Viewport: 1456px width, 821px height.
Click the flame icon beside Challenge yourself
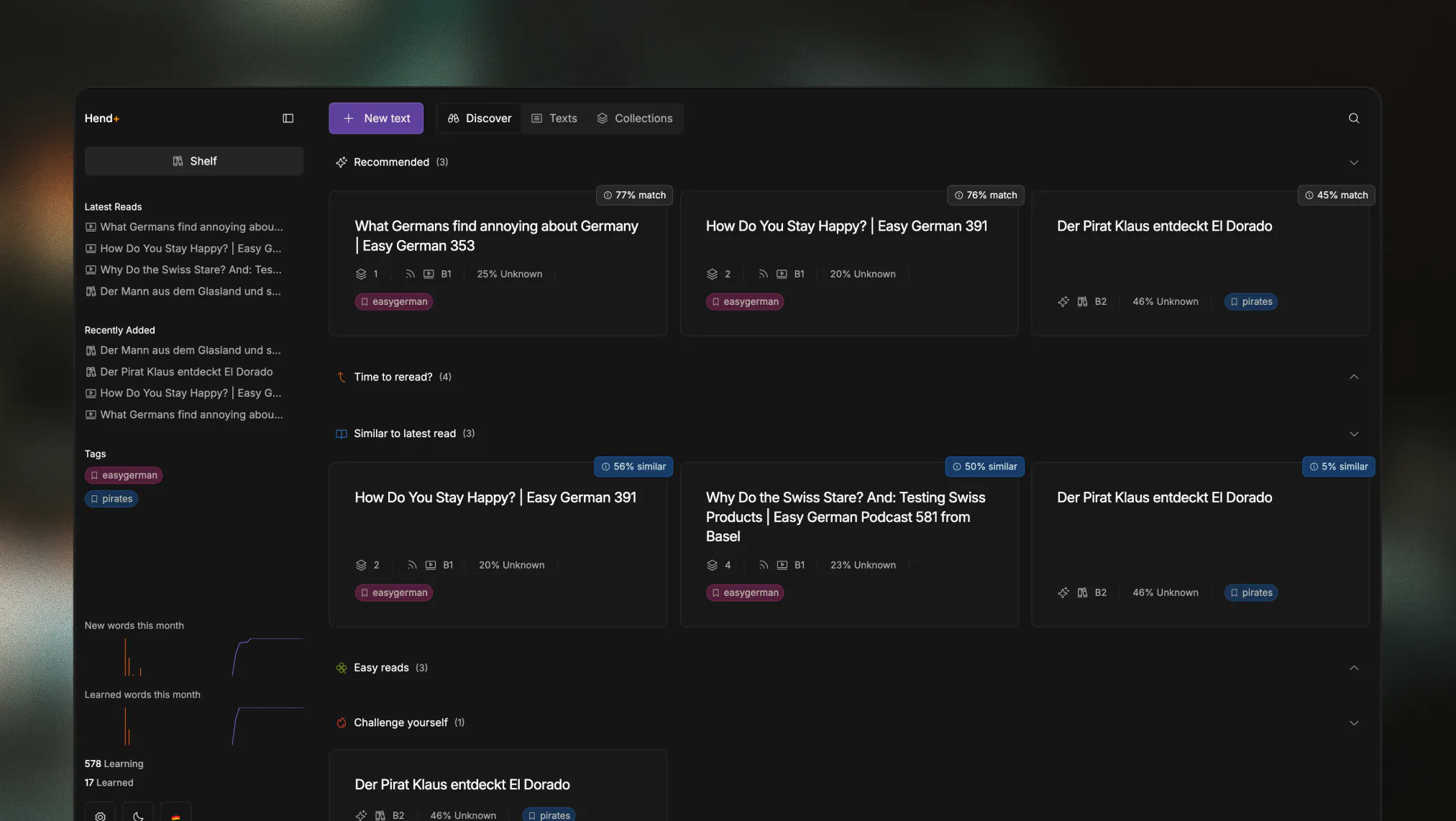pyautogui.click(x=342, y=723)
